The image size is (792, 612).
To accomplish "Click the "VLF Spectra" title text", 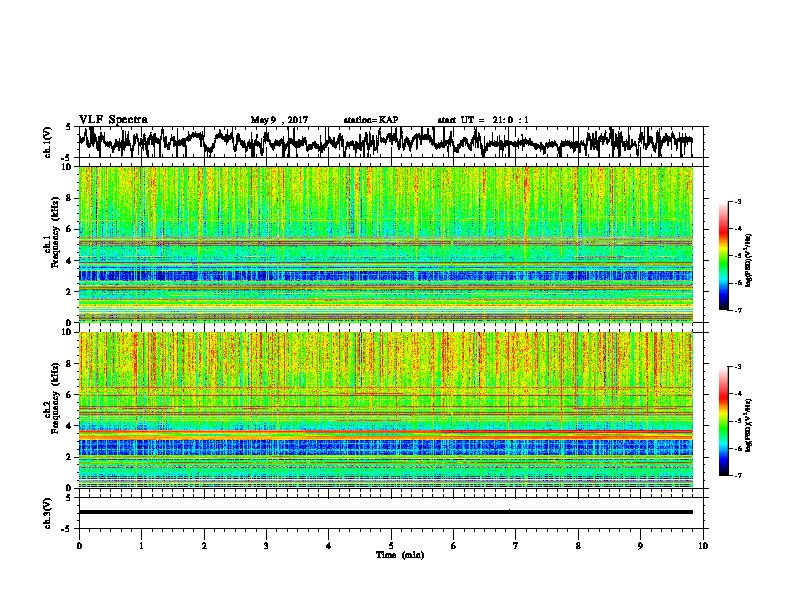I will (113, 120).
